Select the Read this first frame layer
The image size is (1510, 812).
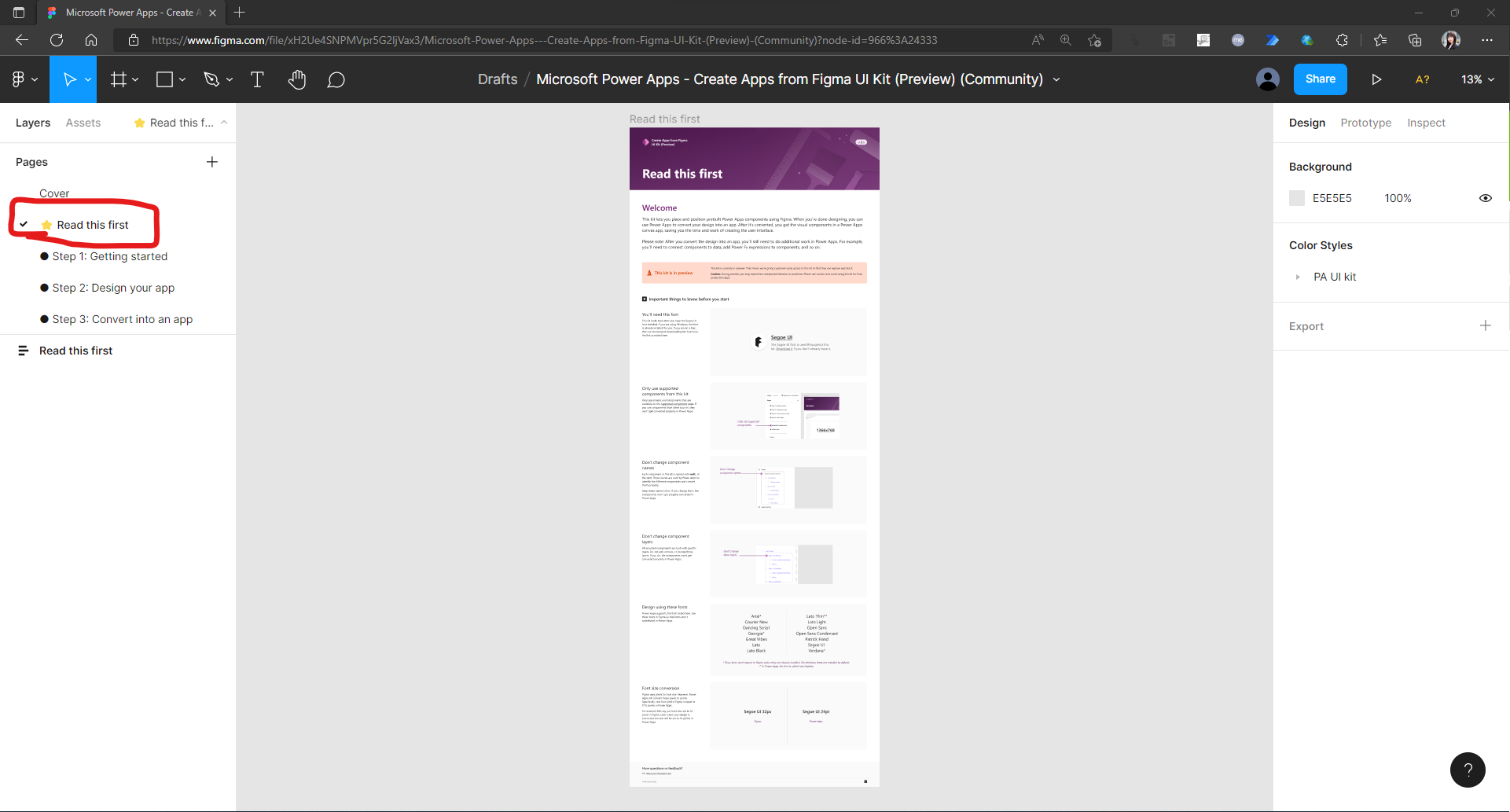click(76, 351)
